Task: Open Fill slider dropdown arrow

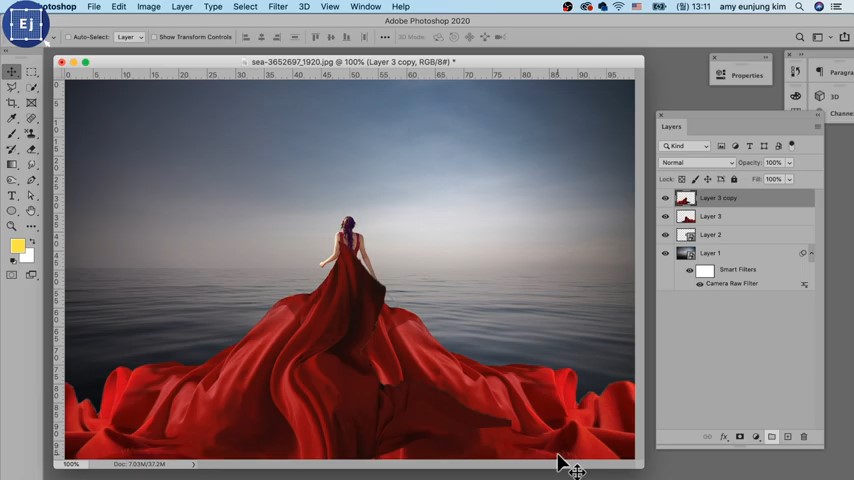Action: click(x=790, y=179)
